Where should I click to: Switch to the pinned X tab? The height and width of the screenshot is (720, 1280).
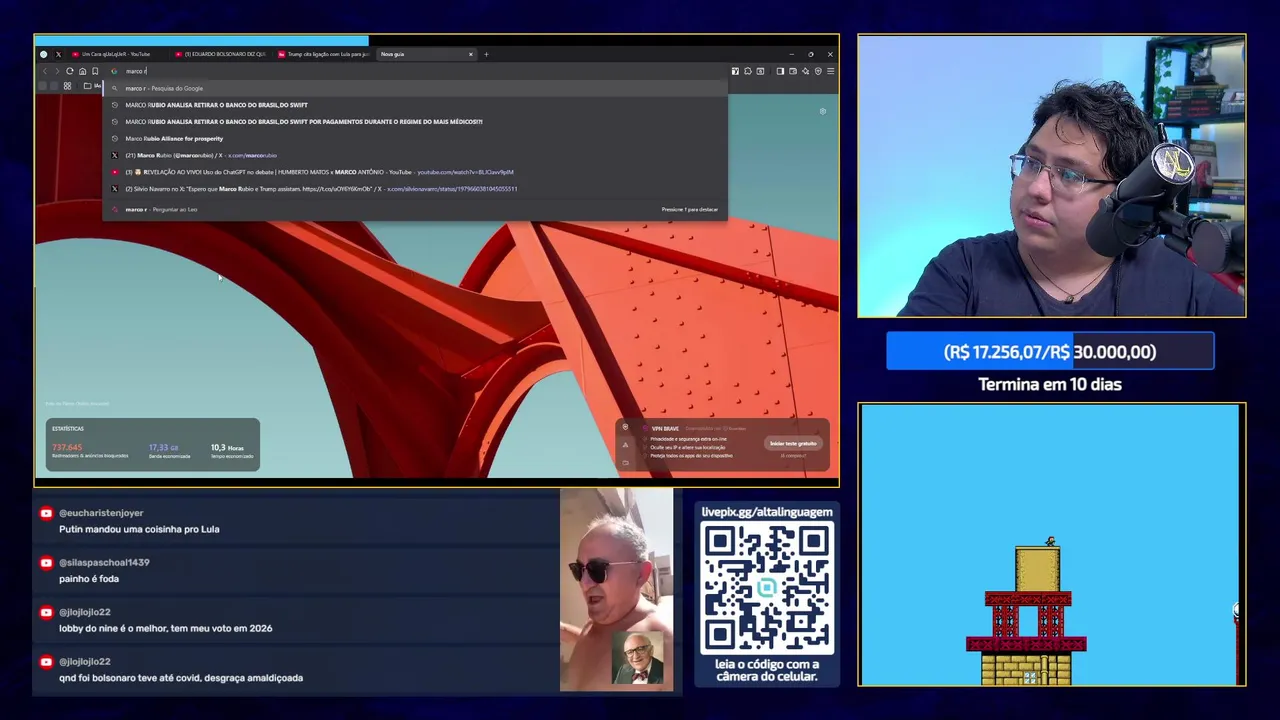pyautogui.click(x=58, y=54)
